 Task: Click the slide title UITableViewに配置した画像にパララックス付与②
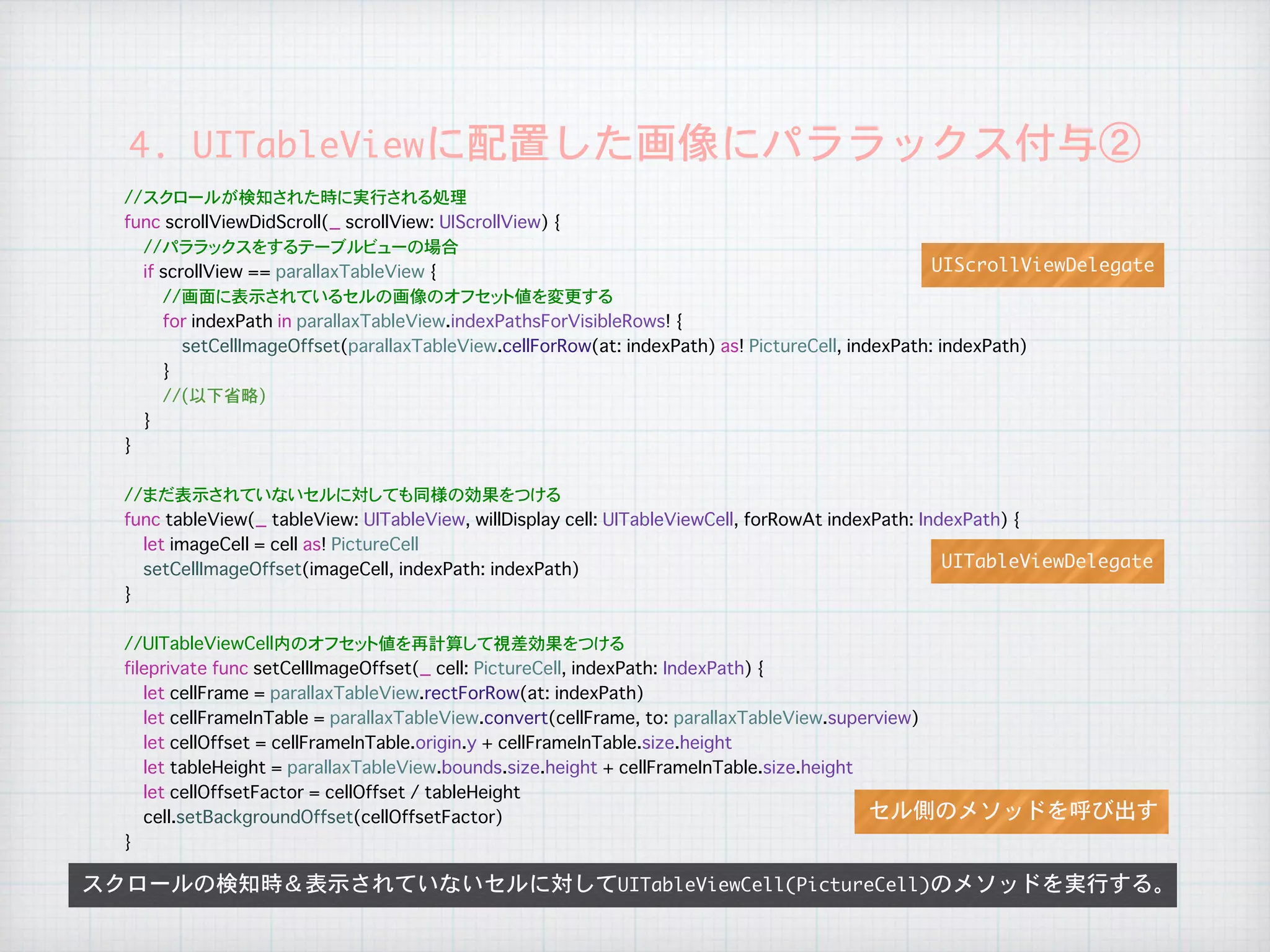pyautogui.click(x=634, y=144)
